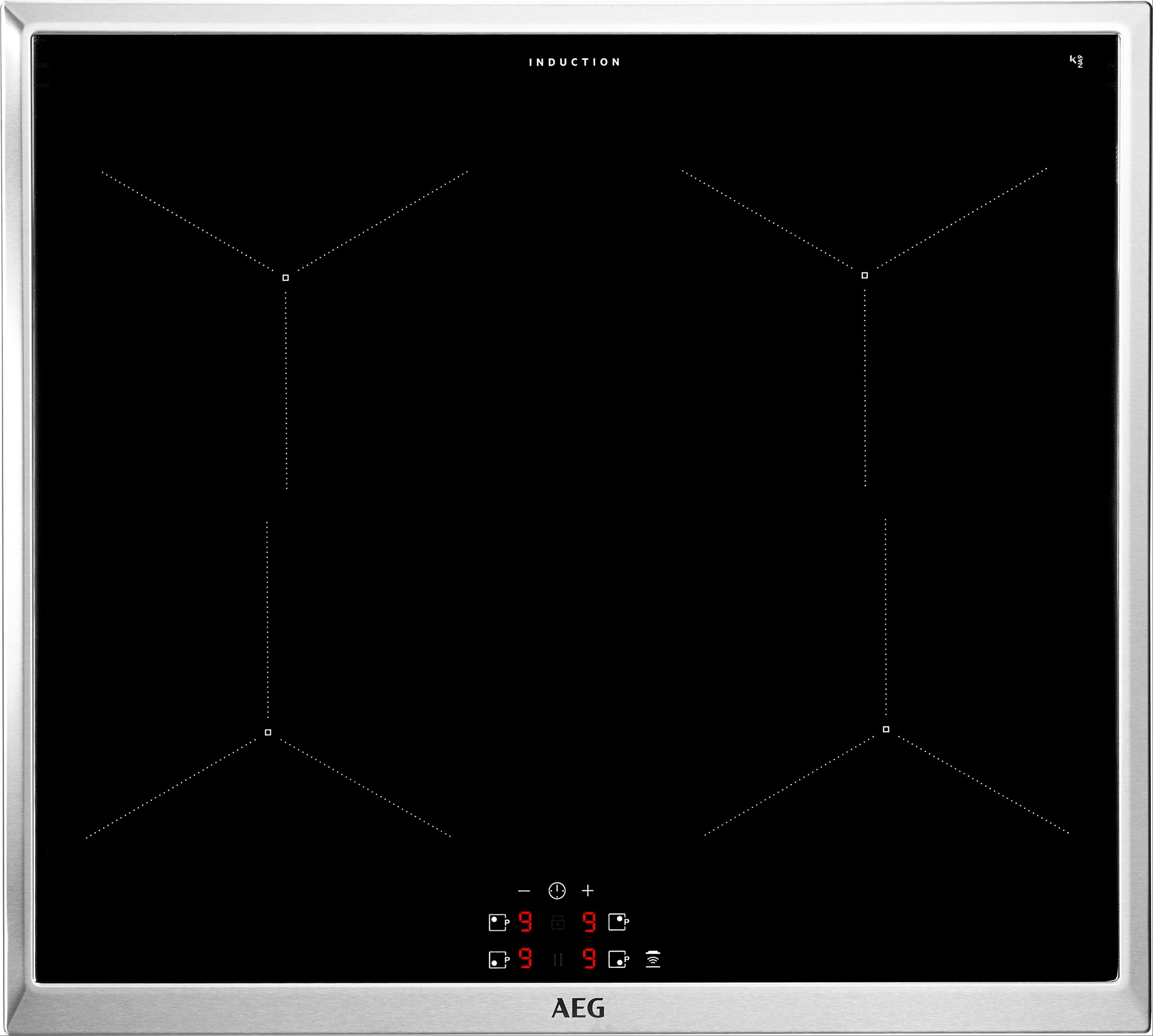Tap front-right zone heat level 9 display

[x=589, y=959]
